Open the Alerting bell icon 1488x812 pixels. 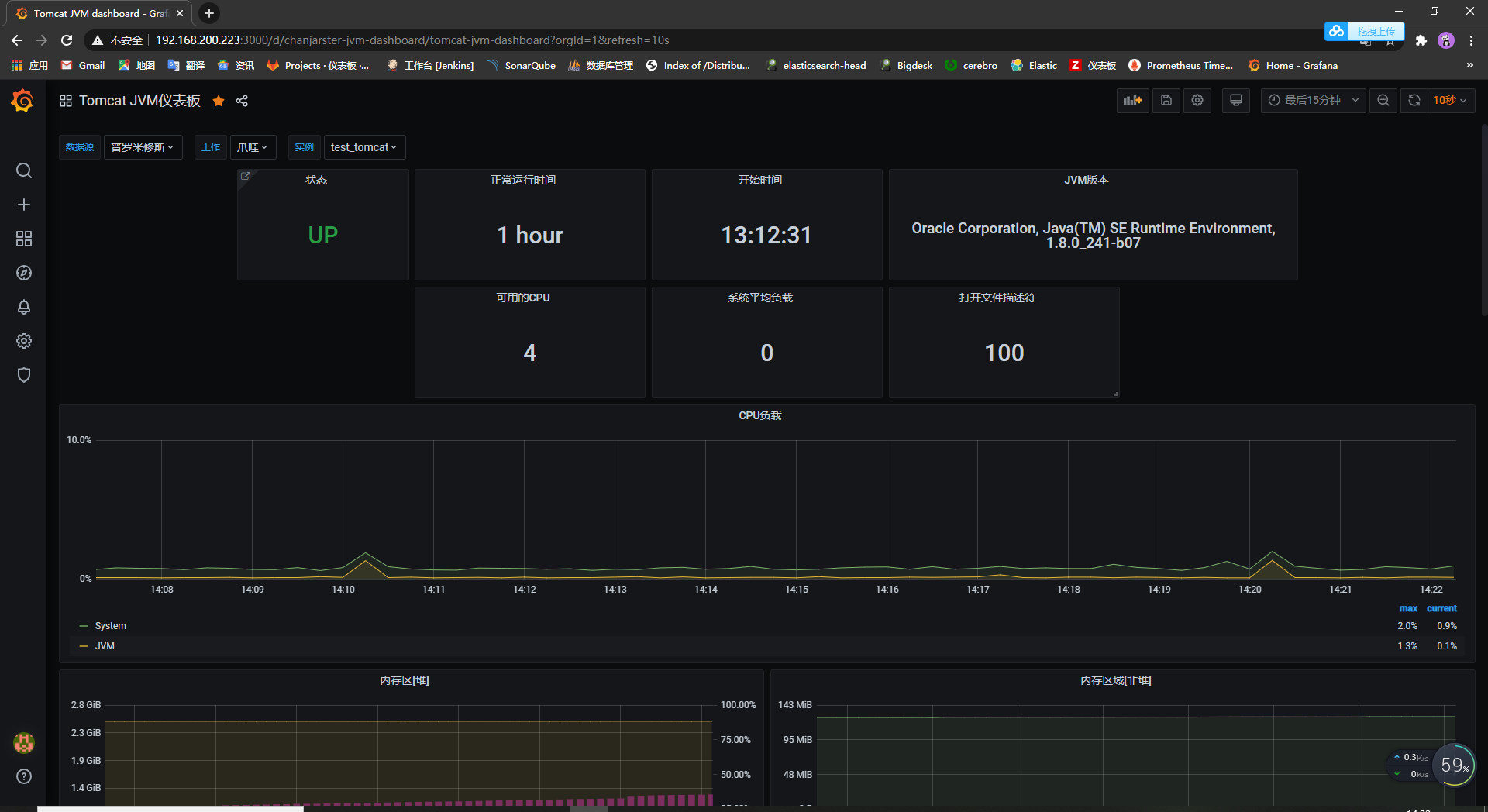pyautogui.click(x=24, y=307)
